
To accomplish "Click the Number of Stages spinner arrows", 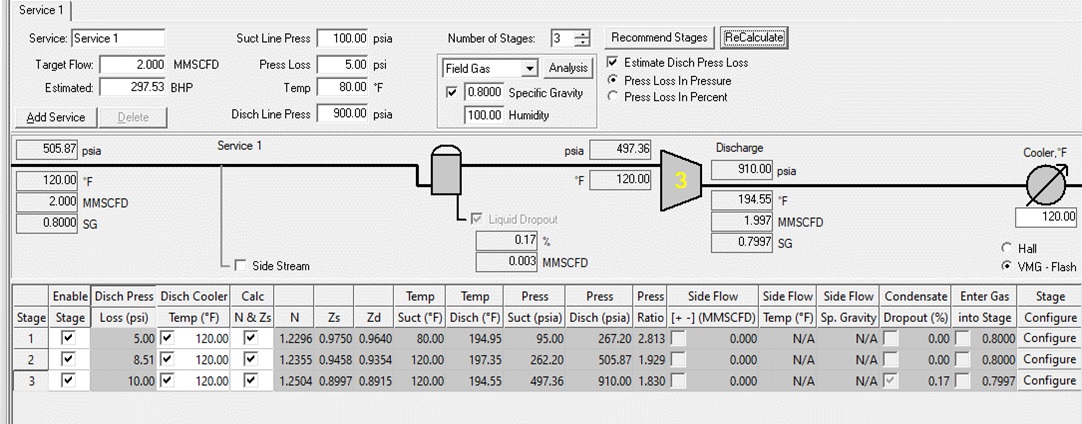I will pos(583,38).
